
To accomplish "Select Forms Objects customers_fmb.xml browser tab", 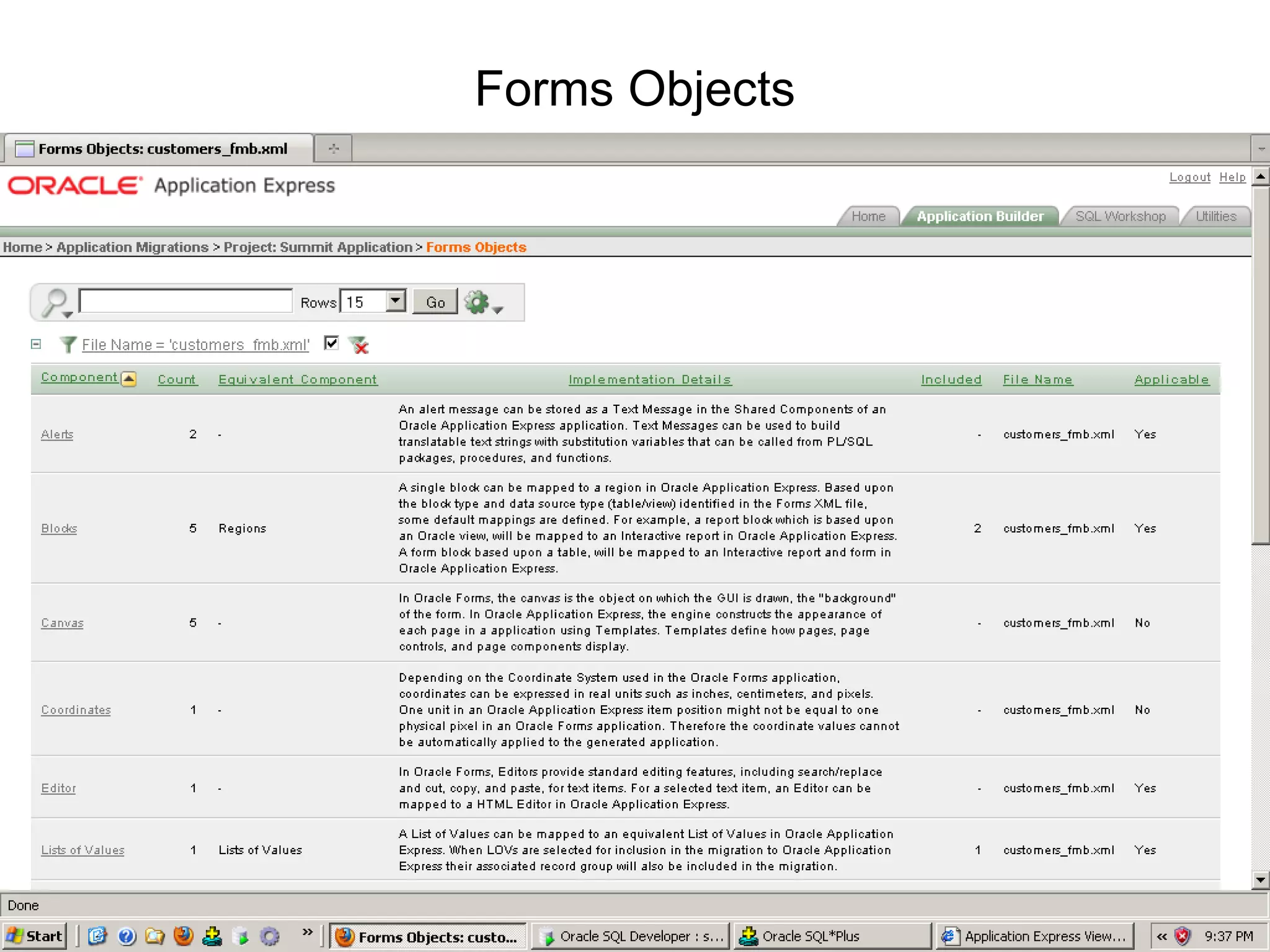I will (x=159, y=149).
